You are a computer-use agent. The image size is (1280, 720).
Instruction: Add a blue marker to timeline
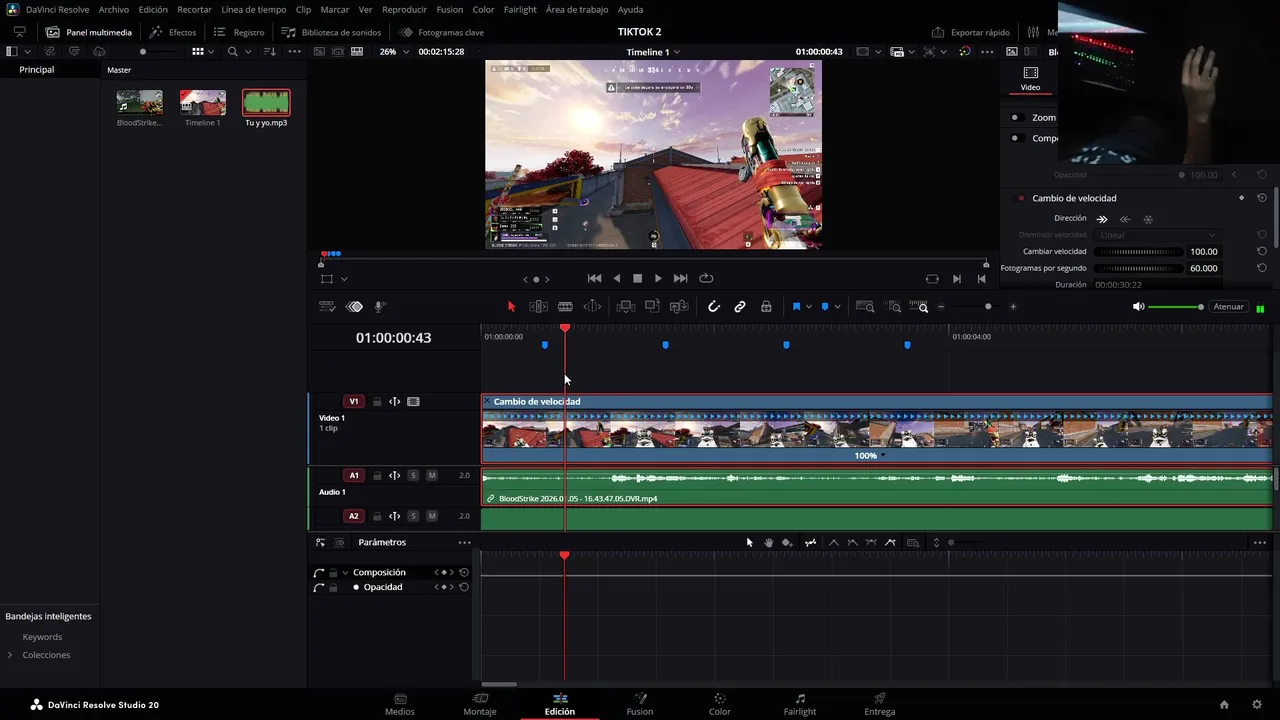[825, 307]
